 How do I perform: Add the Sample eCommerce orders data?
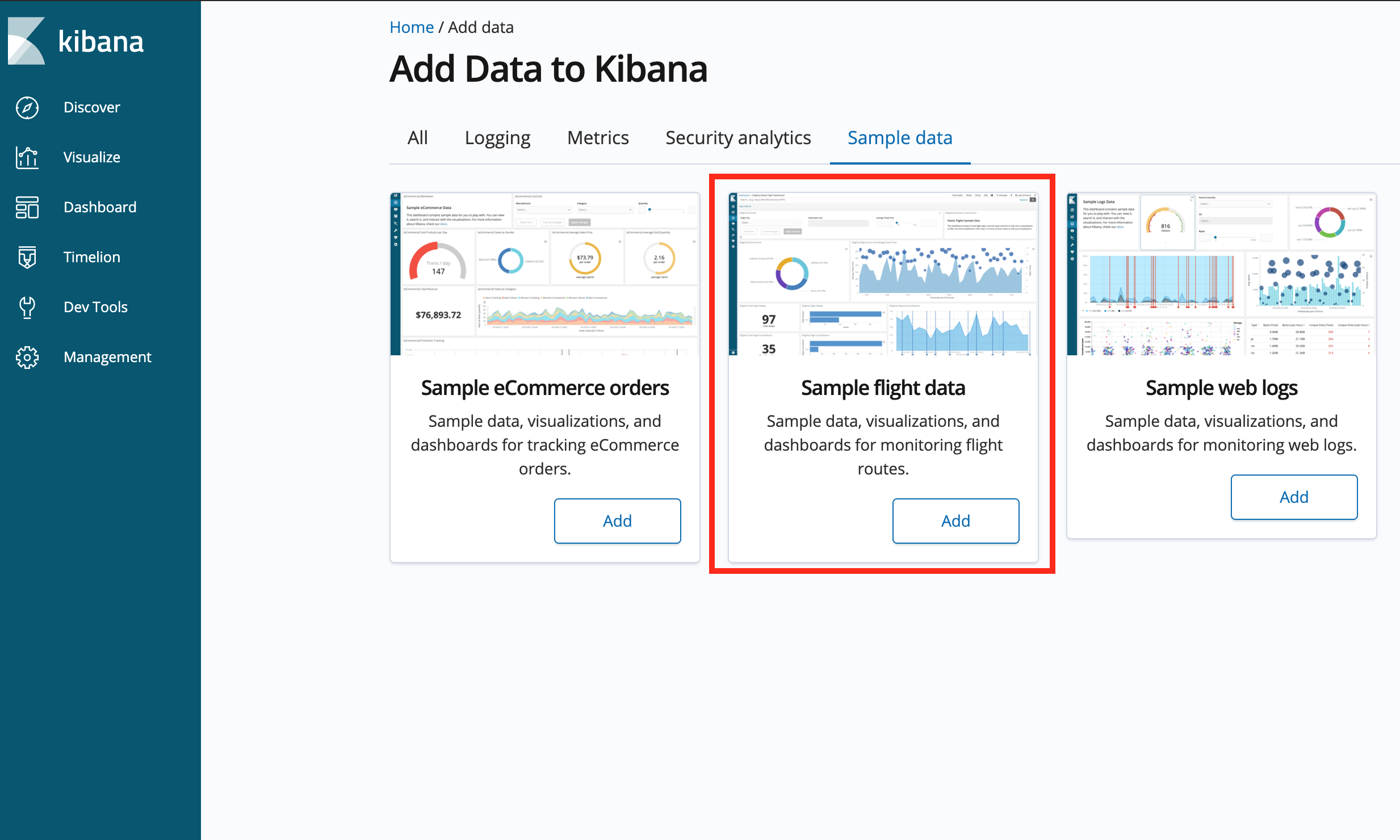point(617,520)
